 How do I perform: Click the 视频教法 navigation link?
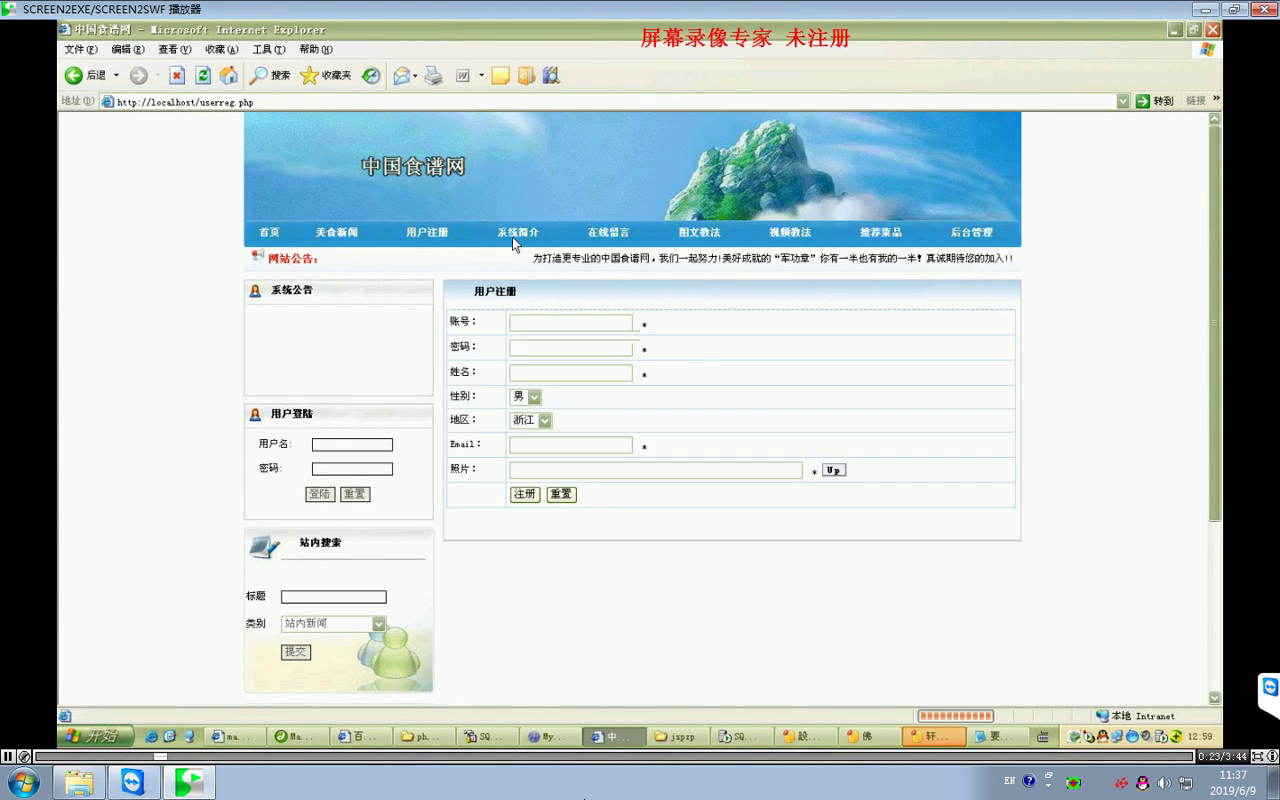pyautogui.click(x=790, y=233)
